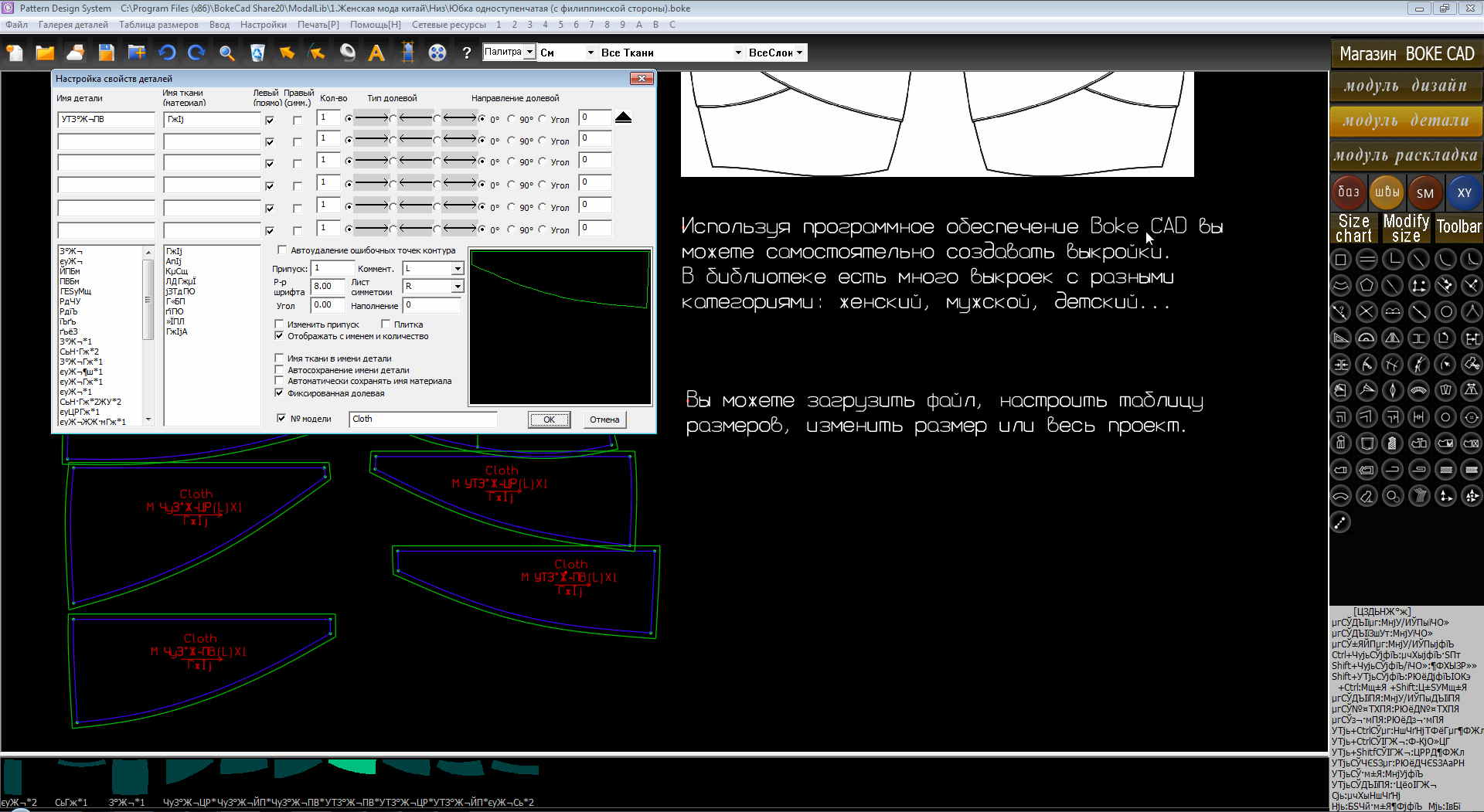Screen dimensions: 1484x812
Task: Click the recycle bin delete icon
Action: (257, 53)
